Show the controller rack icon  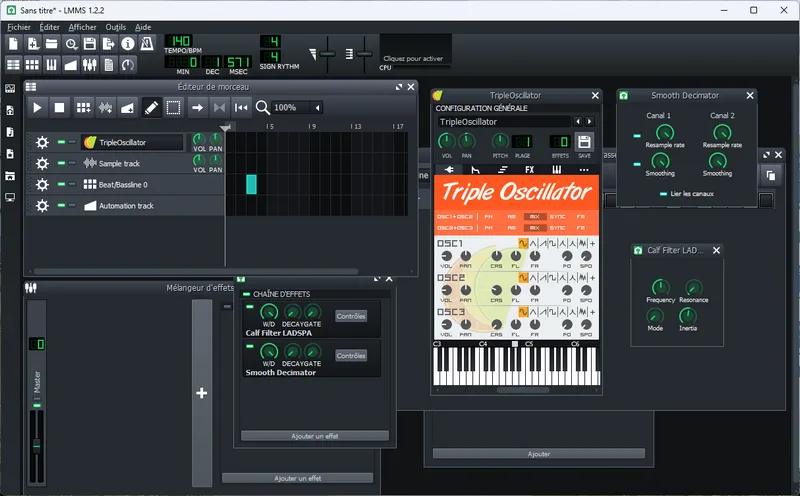pyautogui.click(x=128, y=65)
